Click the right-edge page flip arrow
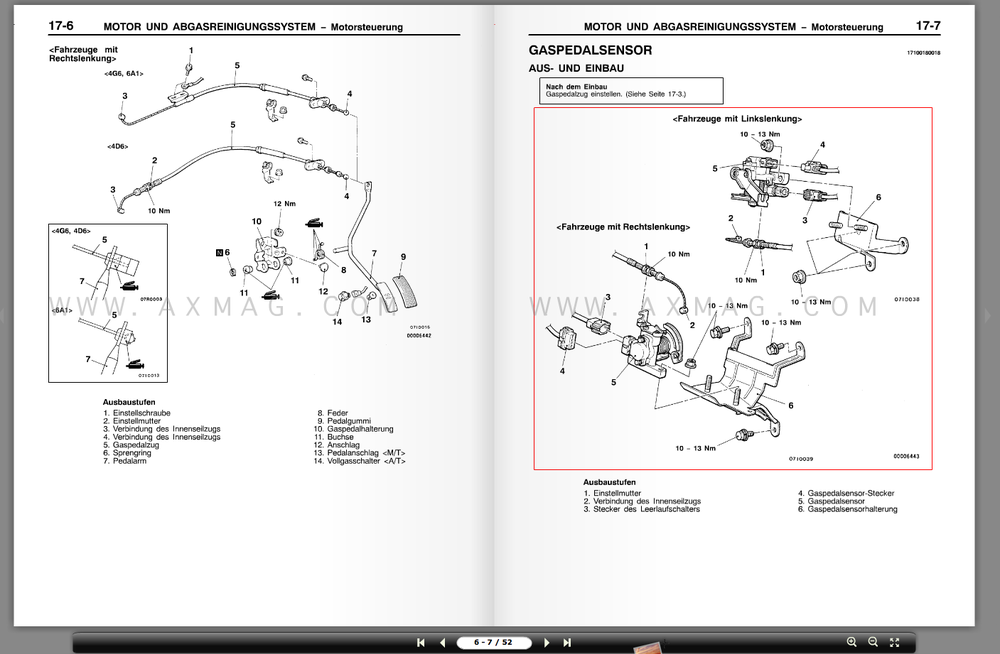Image resolution: width=1000 pixels, height=654 pixels. [x=990, y=315]
